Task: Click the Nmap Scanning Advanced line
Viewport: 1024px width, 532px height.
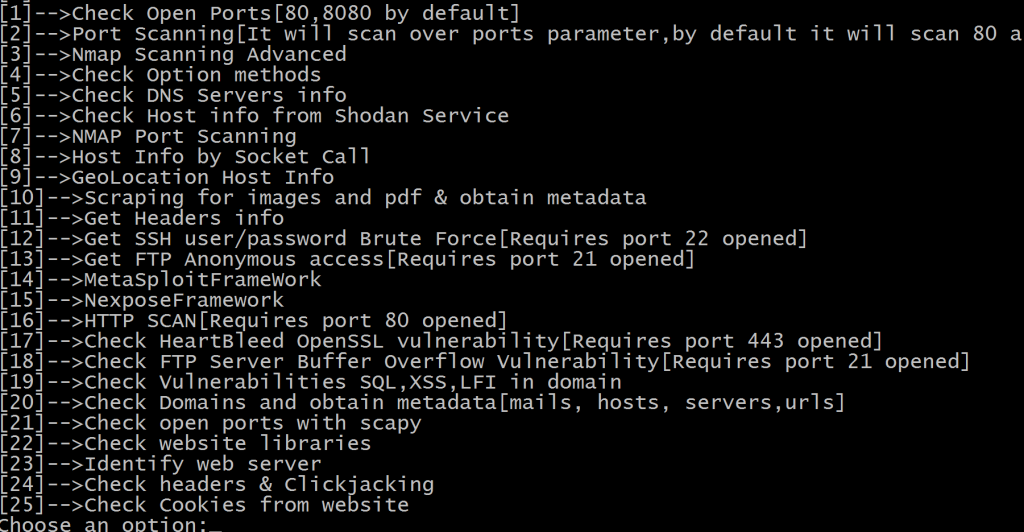Action: tap(173, 54)
